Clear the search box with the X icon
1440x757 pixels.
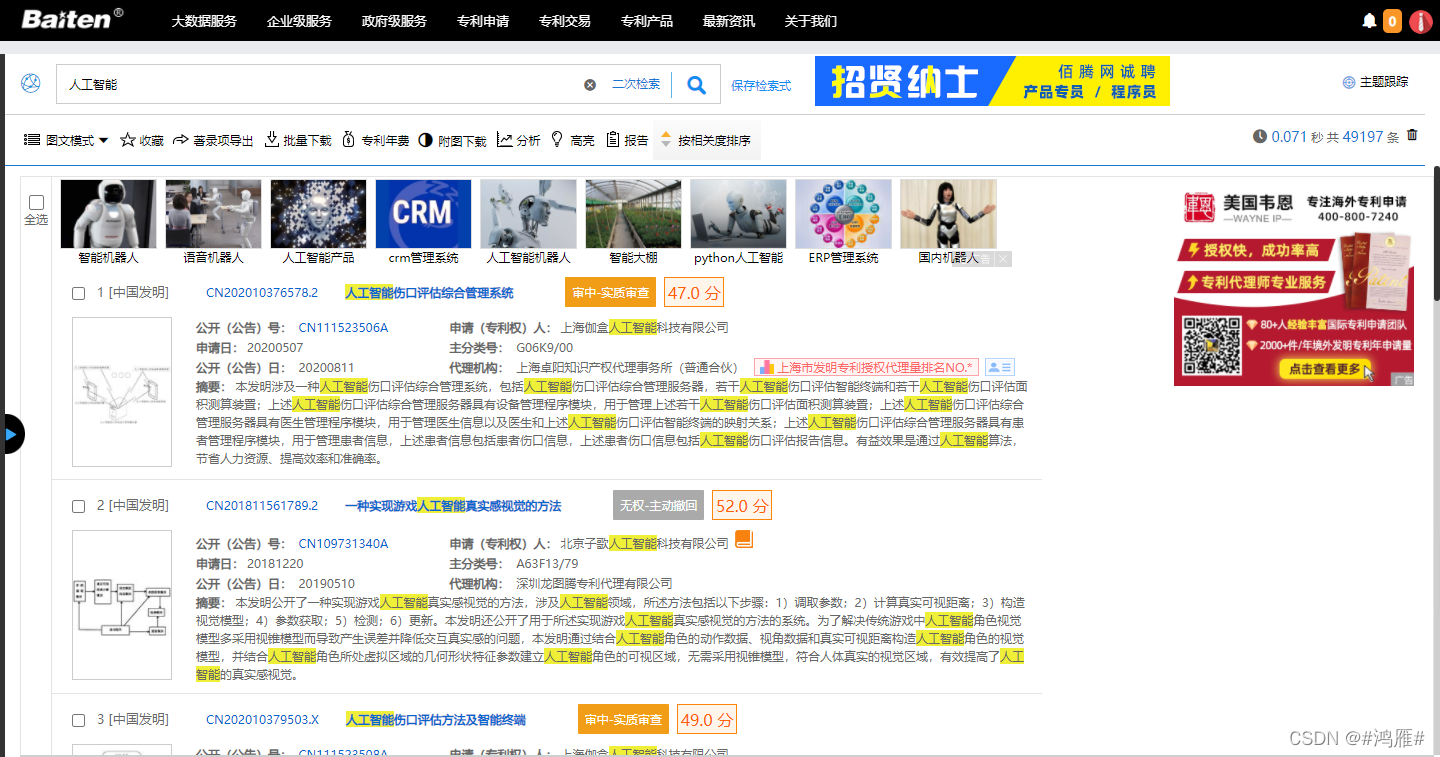(x=590, y=85)
